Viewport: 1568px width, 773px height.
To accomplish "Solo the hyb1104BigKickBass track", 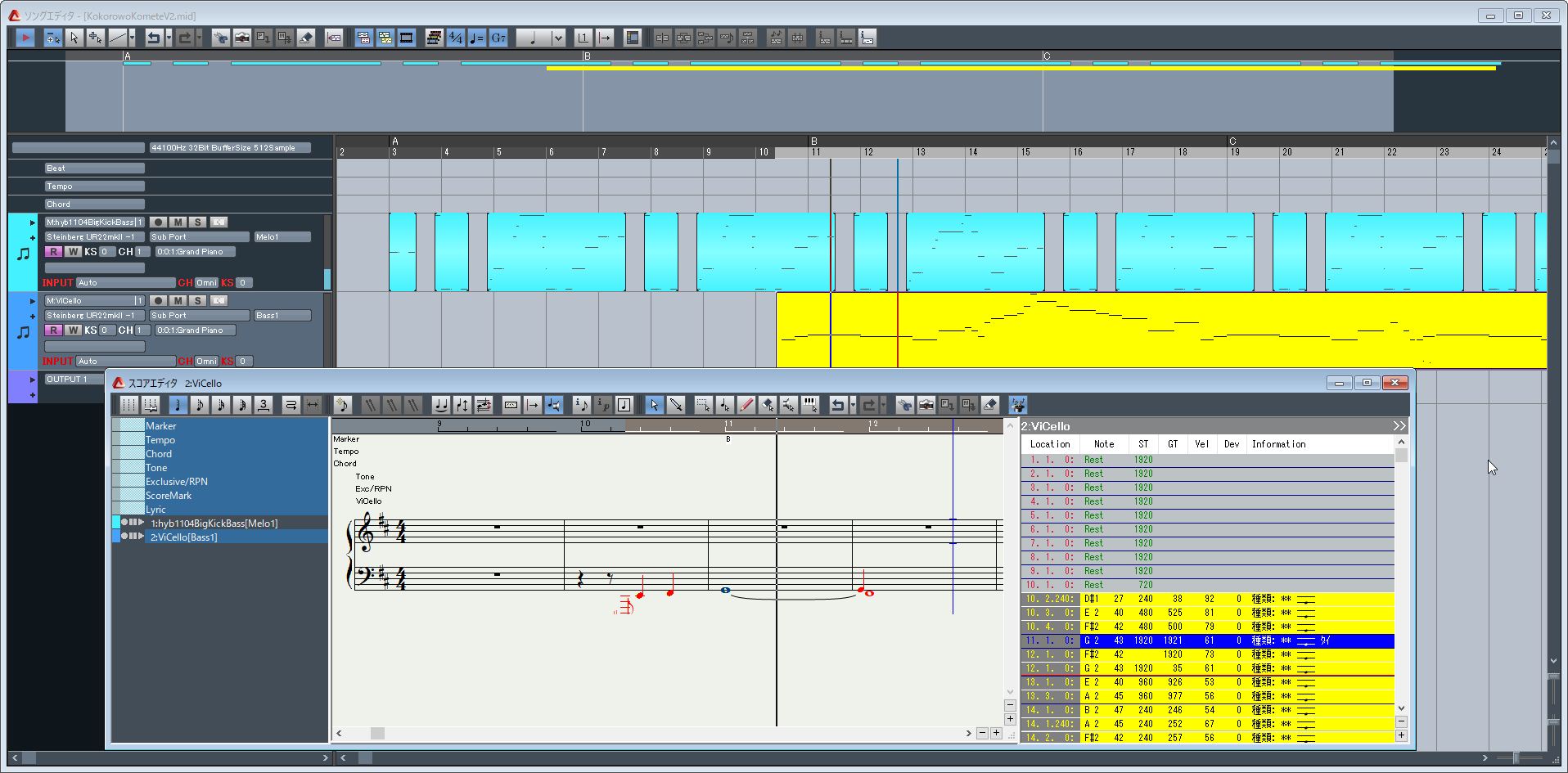I will (198, 222).
